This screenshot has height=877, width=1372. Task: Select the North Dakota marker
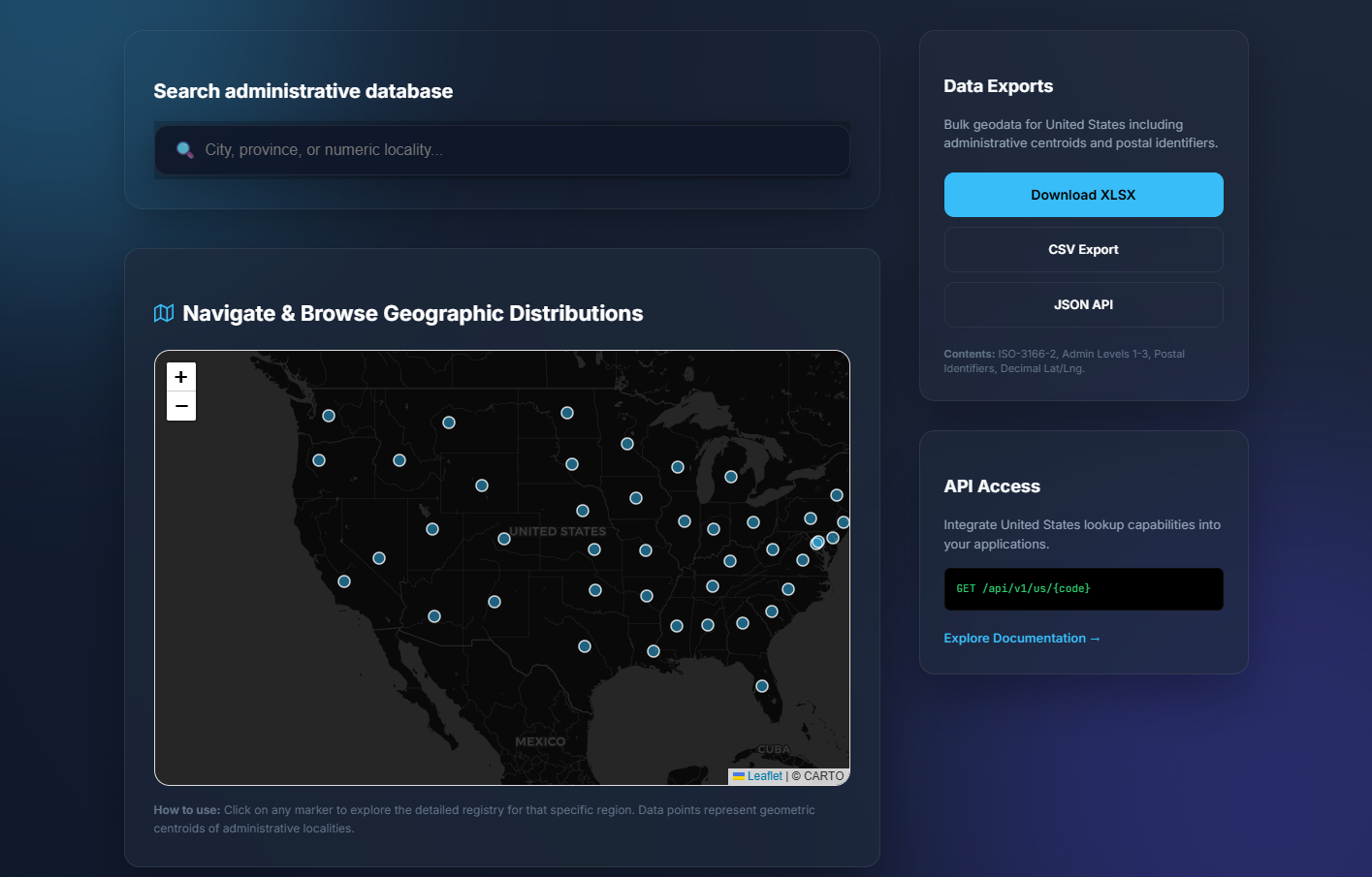click(567, 413)
